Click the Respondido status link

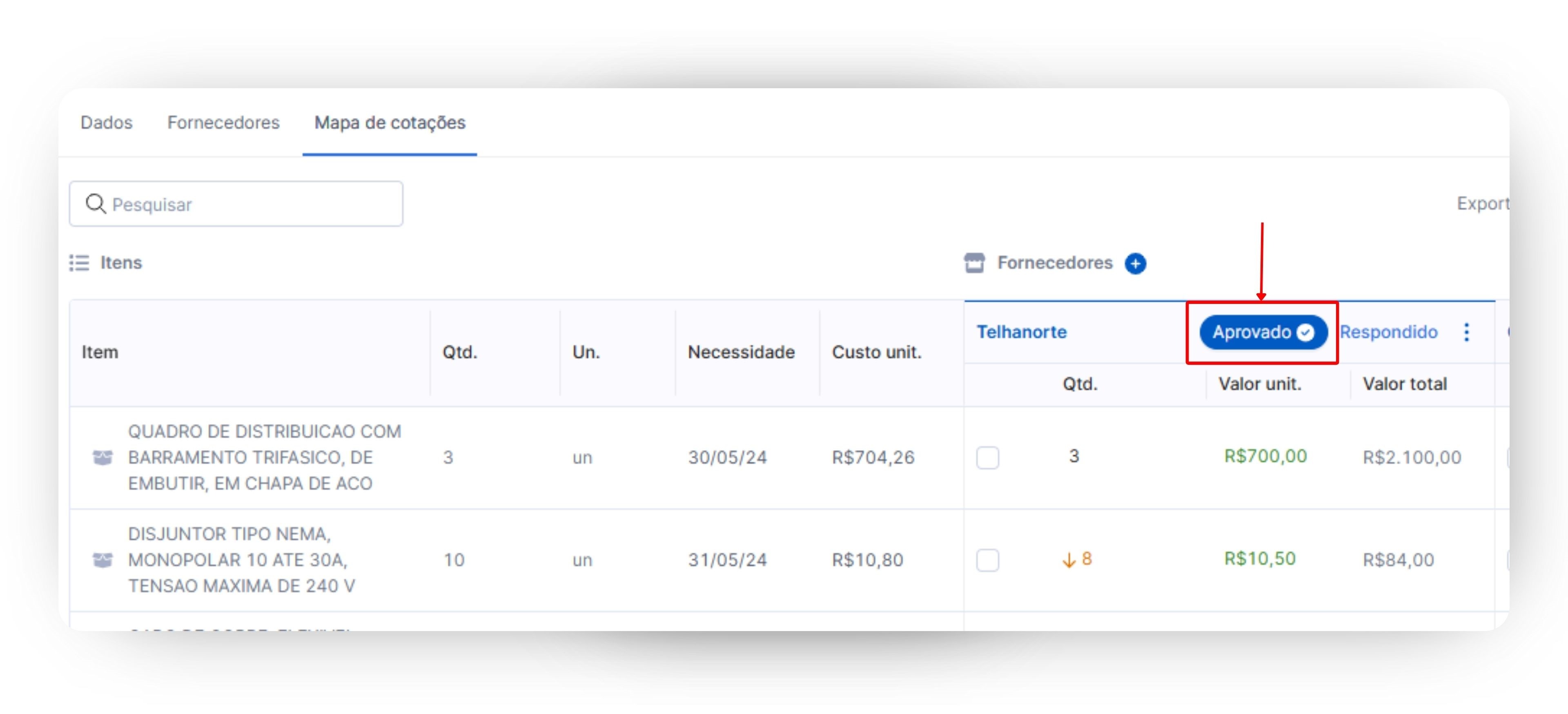[x=1388, y=332]
